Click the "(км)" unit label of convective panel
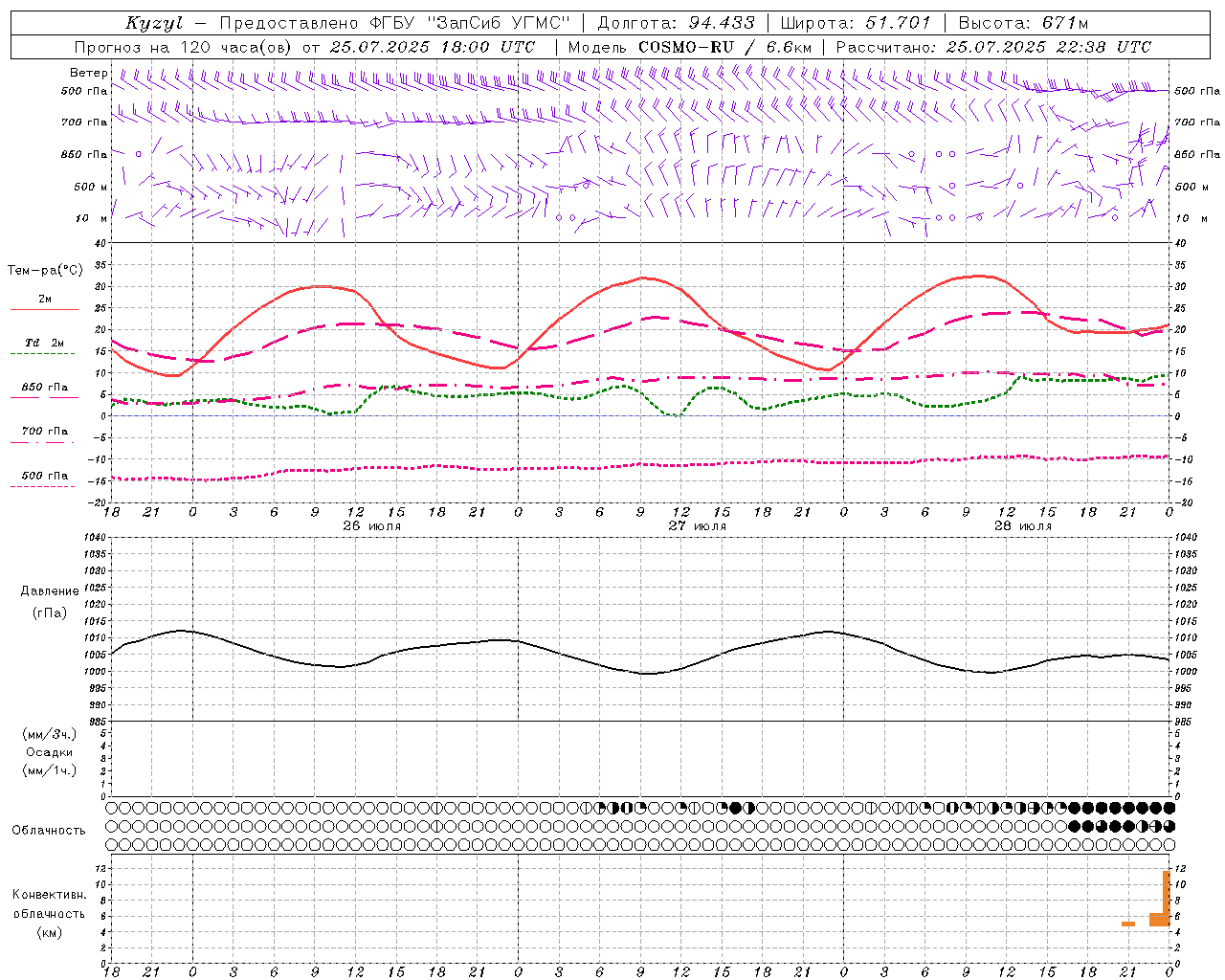Screen dimensions: 1225x980 tap(50, 932)
